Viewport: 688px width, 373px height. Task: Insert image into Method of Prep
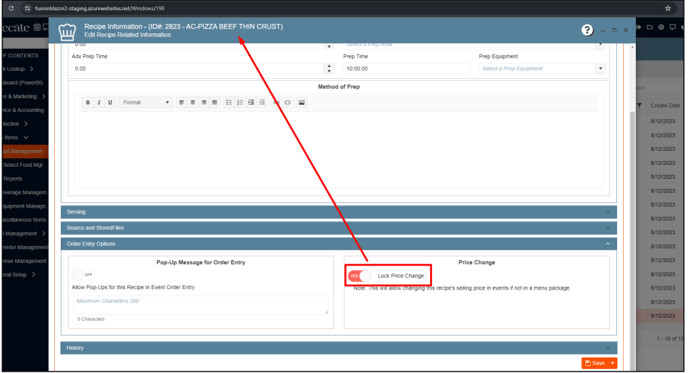302,102
